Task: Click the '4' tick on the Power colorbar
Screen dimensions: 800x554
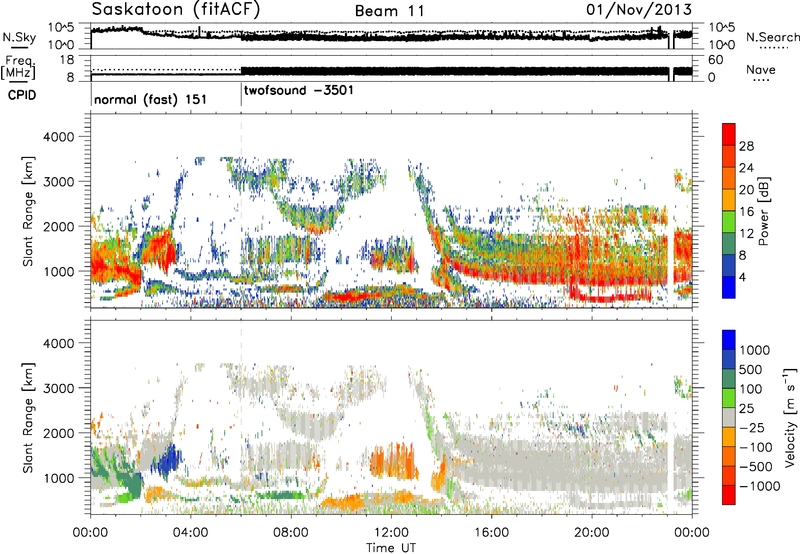Action: click(743, 278)
